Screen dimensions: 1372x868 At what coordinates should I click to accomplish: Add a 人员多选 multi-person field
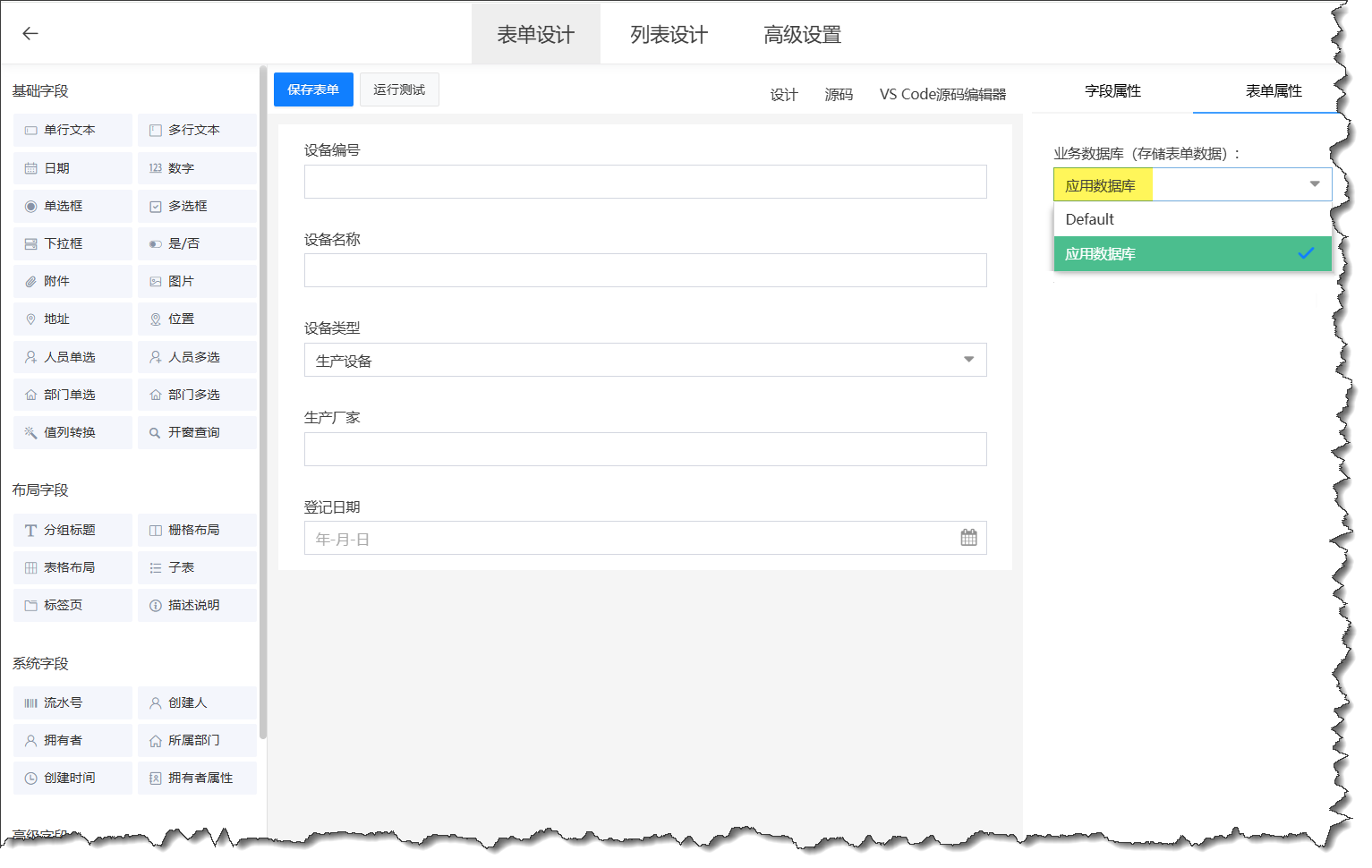[196, 356]
